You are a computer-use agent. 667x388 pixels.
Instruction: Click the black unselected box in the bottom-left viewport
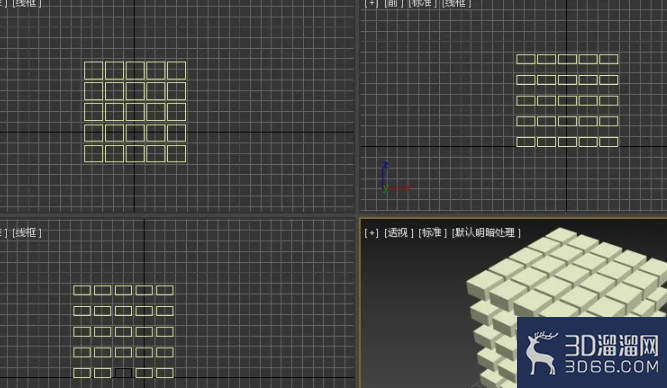[x=123, y=373]
